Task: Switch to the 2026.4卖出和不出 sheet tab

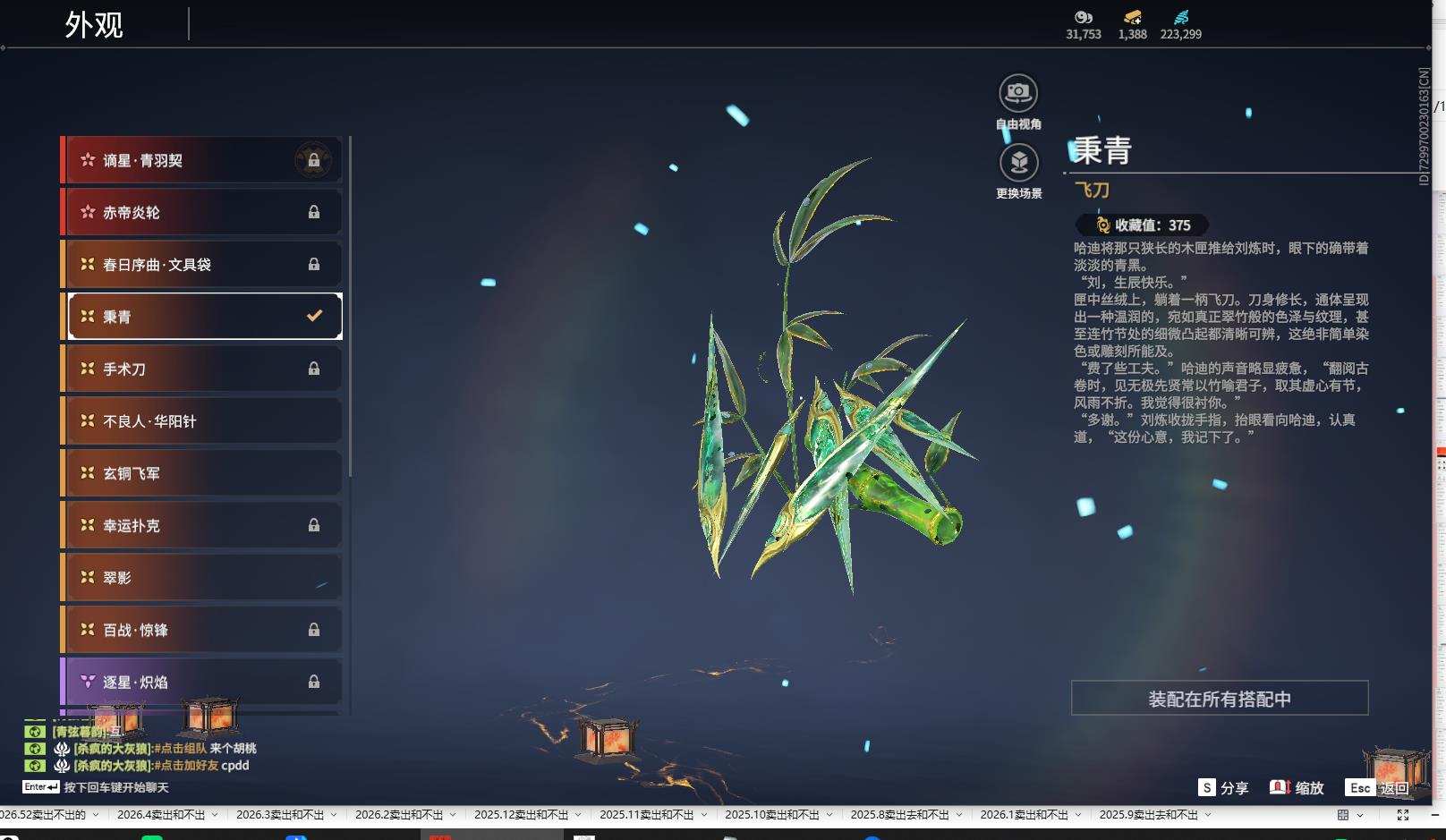Action: (161, 815)
